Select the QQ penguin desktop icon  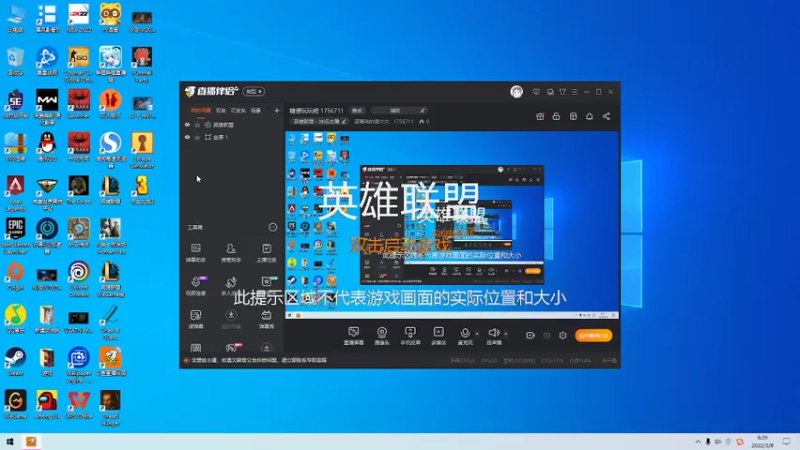[x=47, y=147]
